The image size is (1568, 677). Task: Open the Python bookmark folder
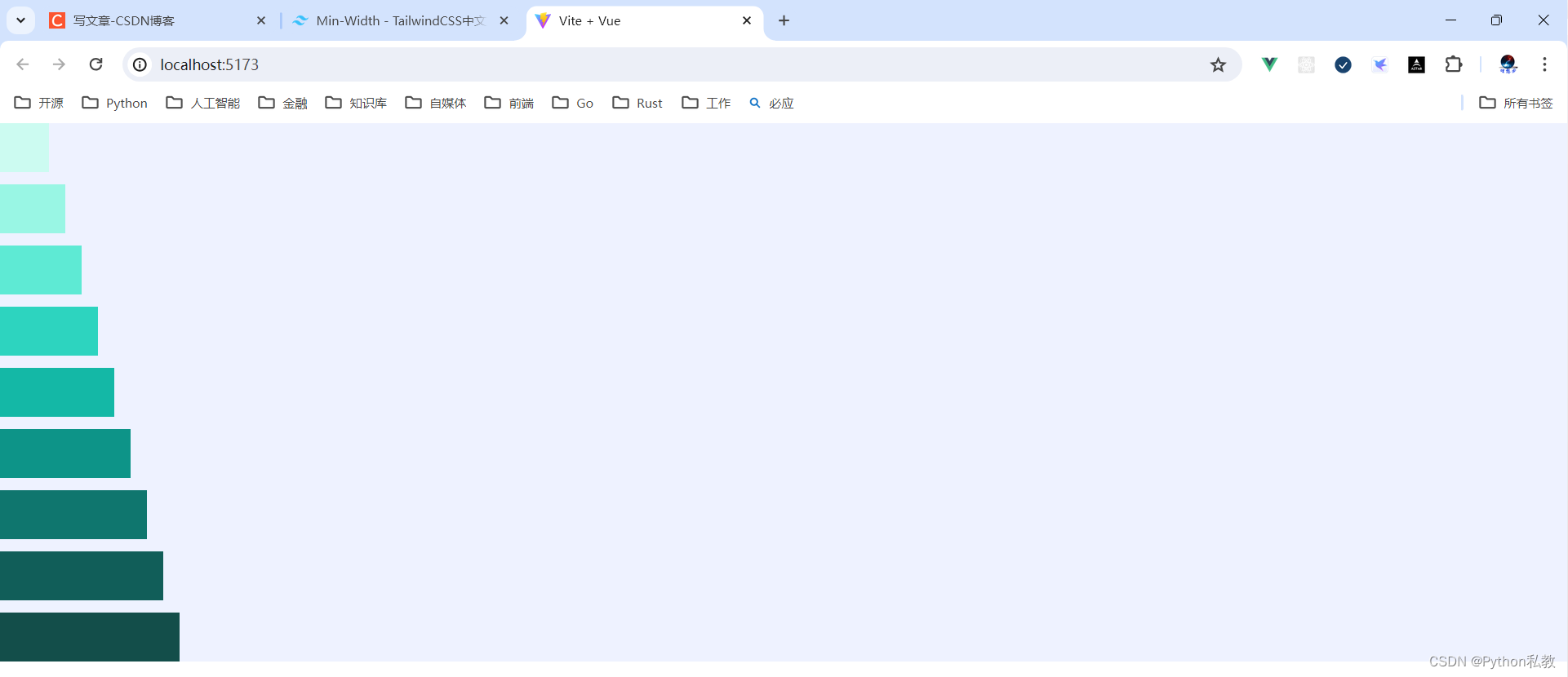pos(115,103)
